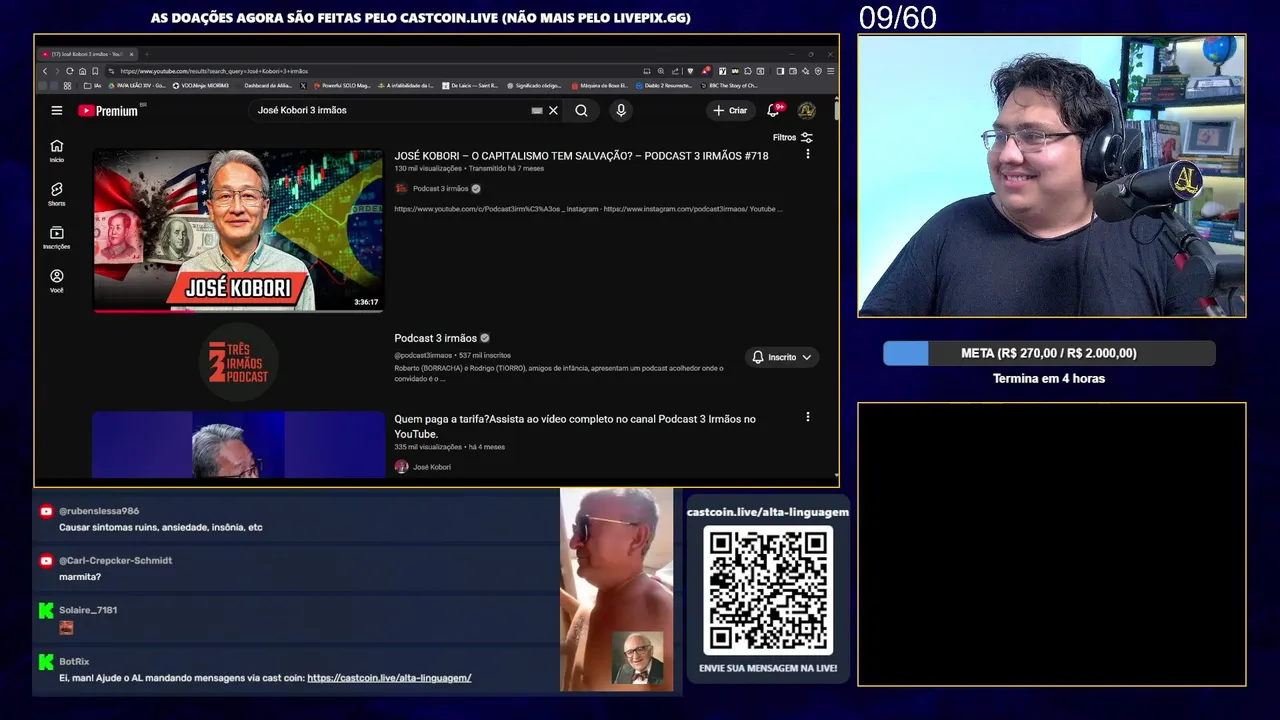The image size is (1280, 720).
Task: Open Inscrições in the sidebar
Action: click(x=57, y=237)
